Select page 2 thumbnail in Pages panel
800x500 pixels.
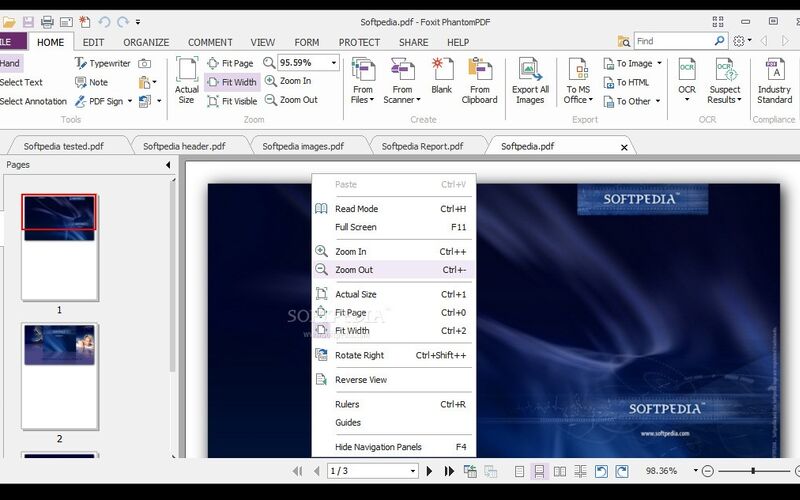coord(60,377)
